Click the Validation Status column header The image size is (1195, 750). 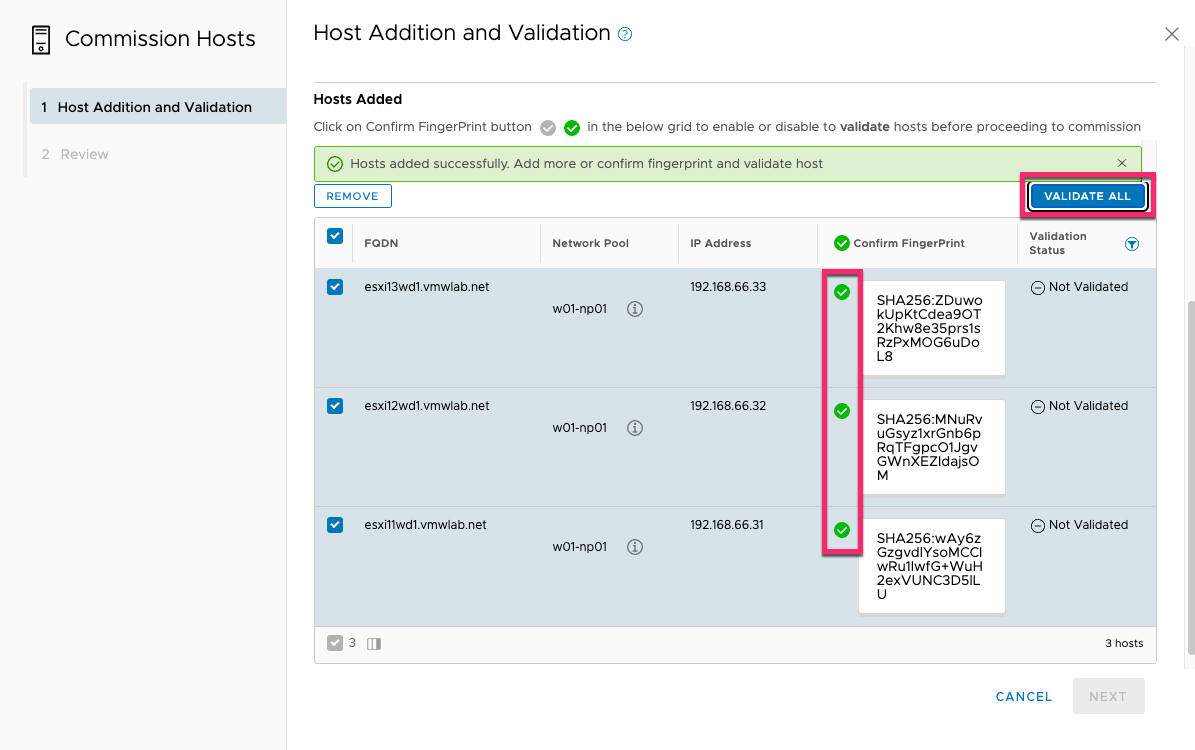click(1058, 243)
